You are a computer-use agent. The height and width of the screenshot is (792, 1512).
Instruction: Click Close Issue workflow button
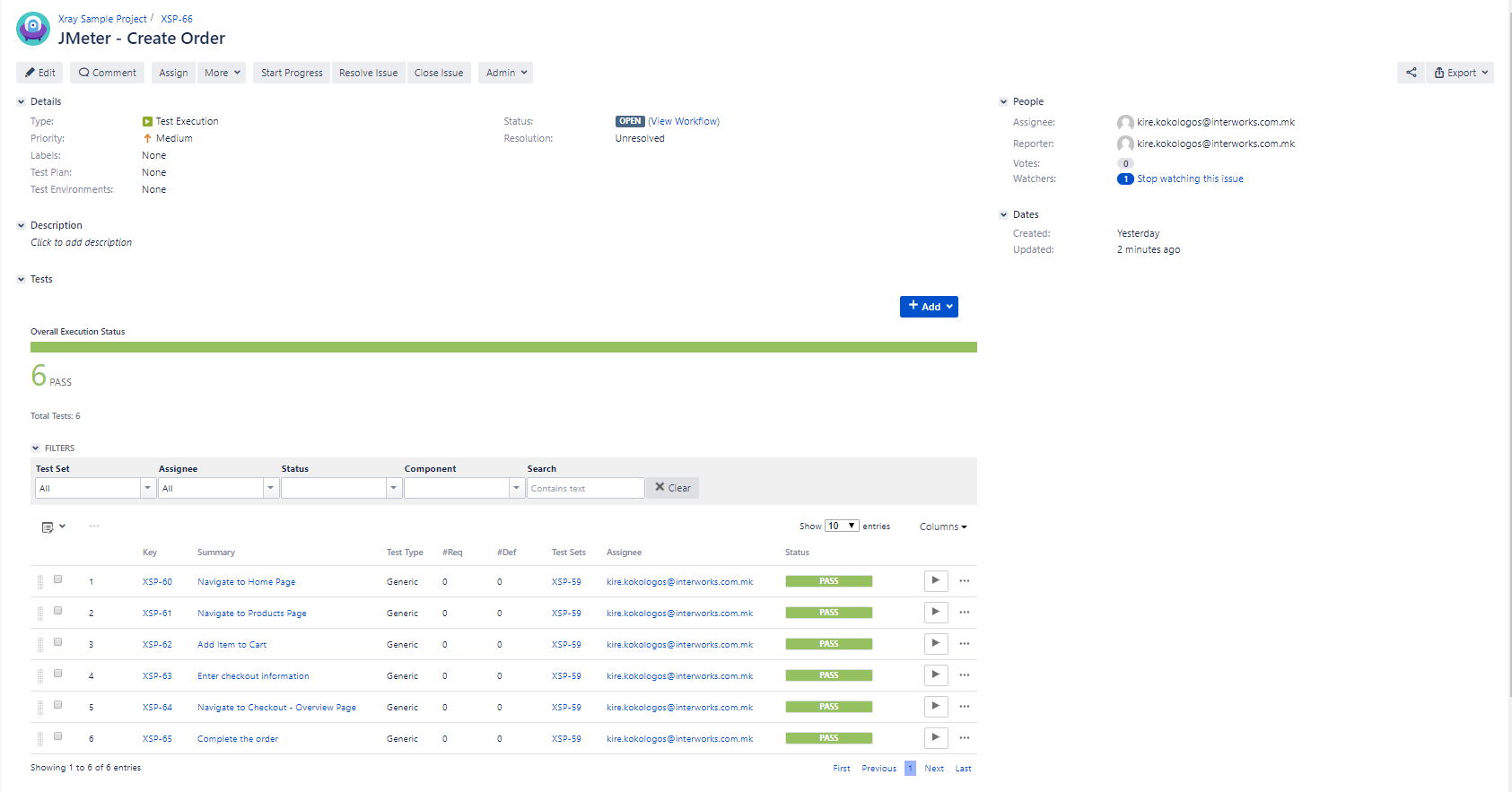click(x=439, y=73)
